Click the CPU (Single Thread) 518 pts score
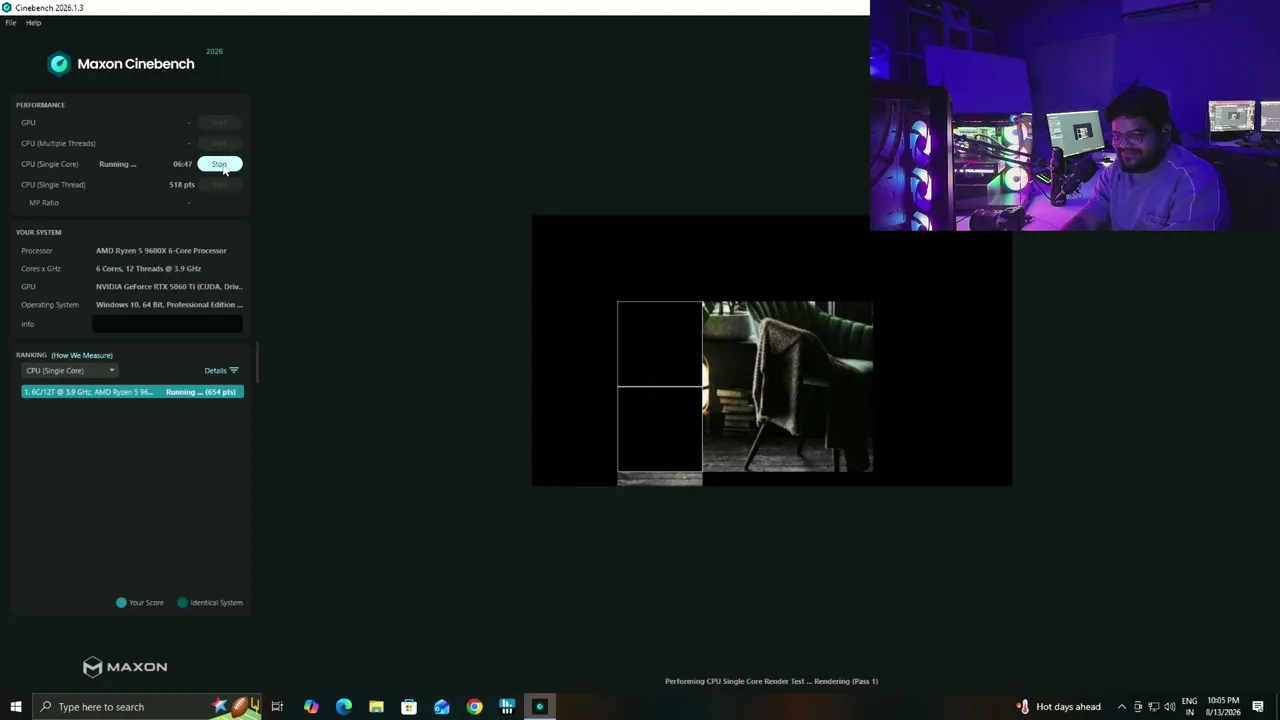Viewport: 1280px width, 720px height. pyautogui.click(x=182, y=185)
